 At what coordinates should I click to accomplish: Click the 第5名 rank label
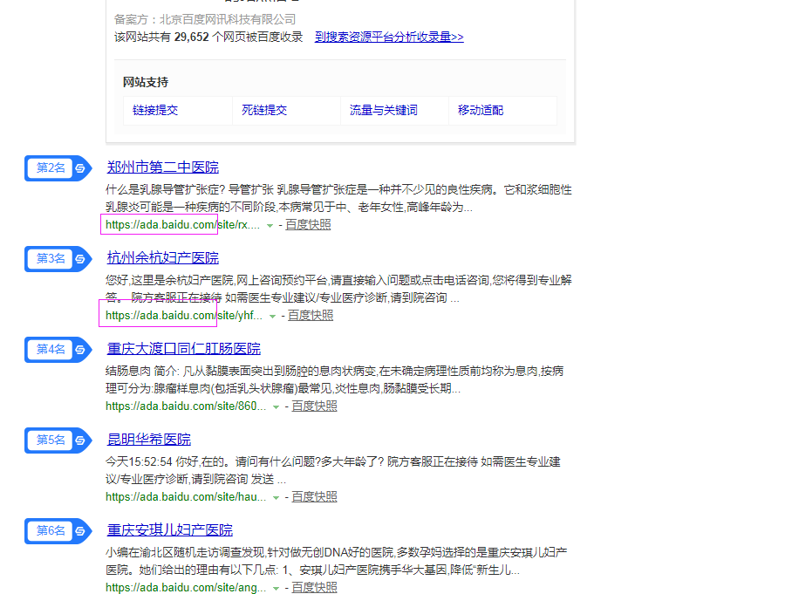tap(50, 440)
